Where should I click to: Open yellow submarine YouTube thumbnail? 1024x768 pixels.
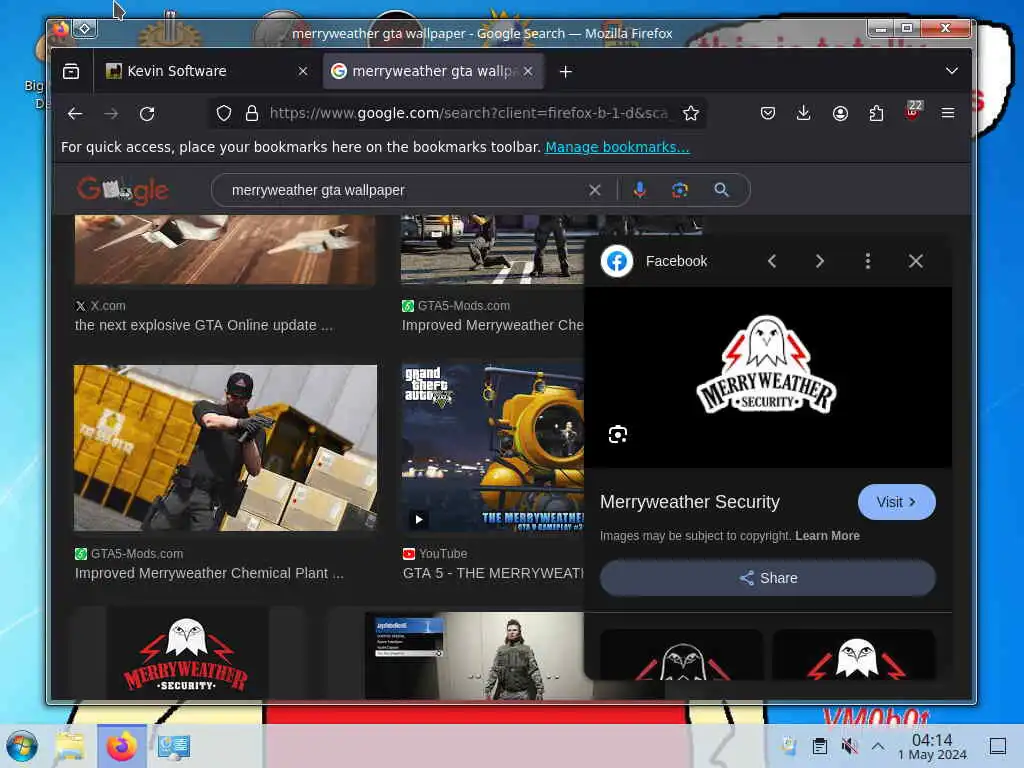click(x=493, y=448)
